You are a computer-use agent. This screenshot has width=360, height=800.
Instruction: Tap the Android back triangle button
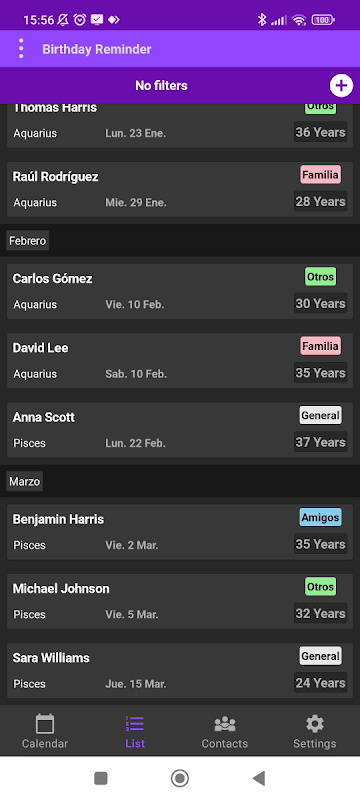pyautogui.click(x=259, y=778)
